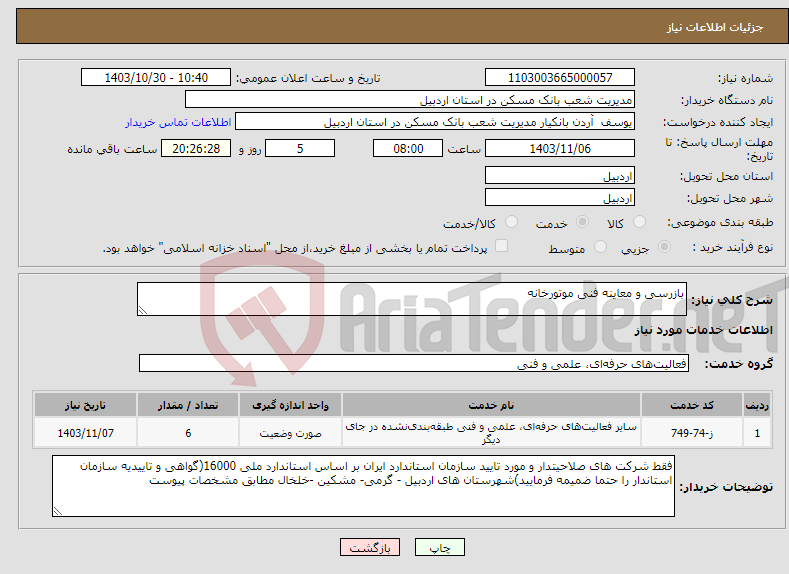Click the unit cell صورت وضعیت
789x574 pixels.
[x=290, y=433]
